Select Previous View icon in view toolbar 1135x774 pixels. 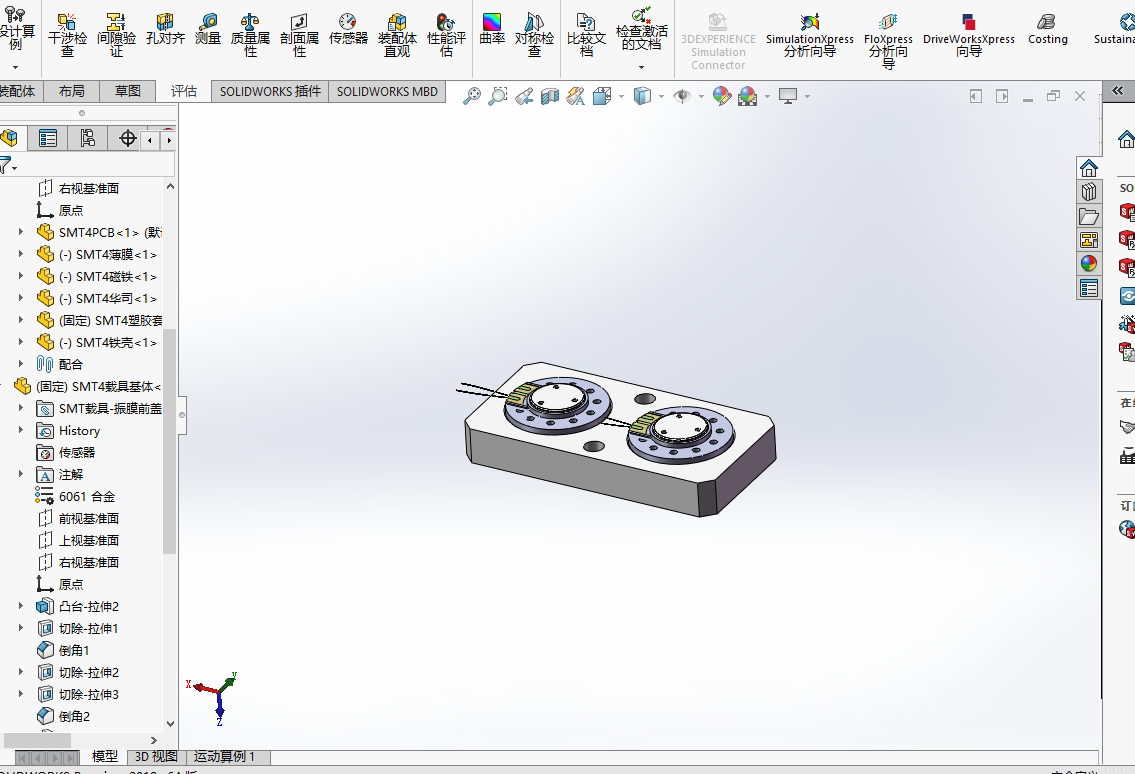click(x=524, y=96)
